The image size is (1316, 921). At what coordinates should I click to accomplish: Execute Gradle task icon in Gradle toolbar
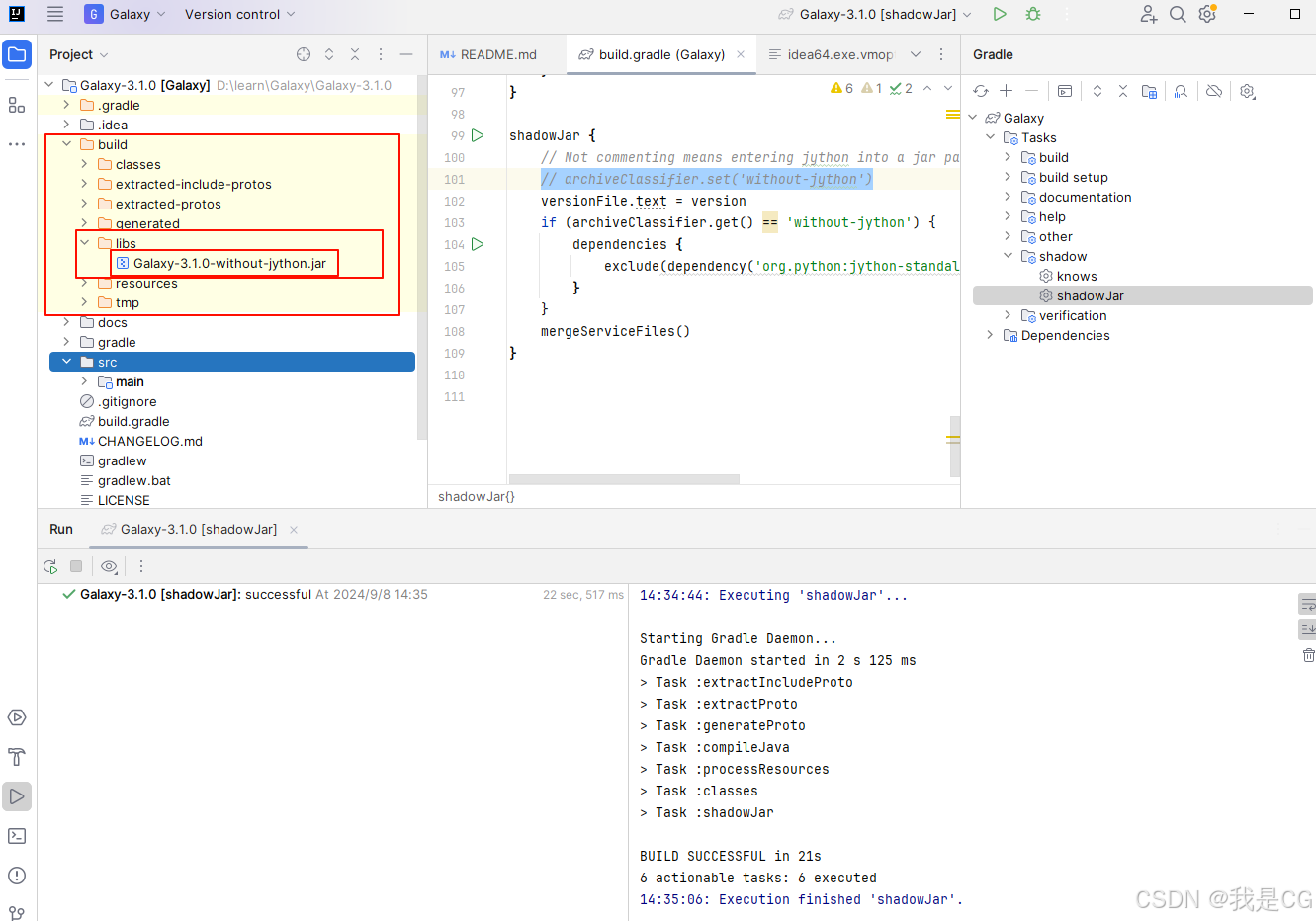(x=1065, y=91)
